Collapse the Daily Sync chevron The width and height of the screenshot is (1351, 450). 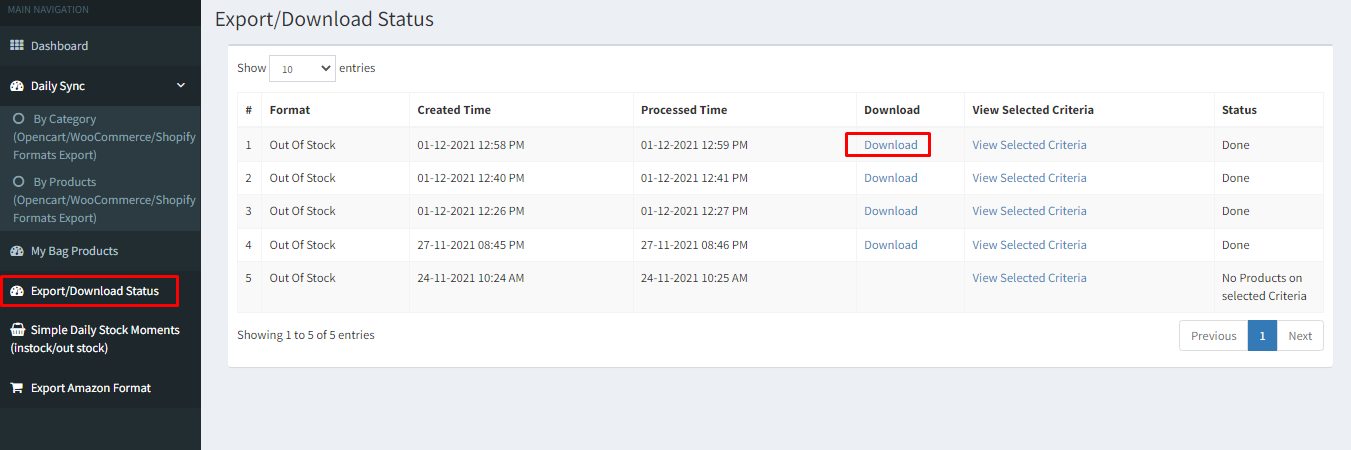point(181,86)
